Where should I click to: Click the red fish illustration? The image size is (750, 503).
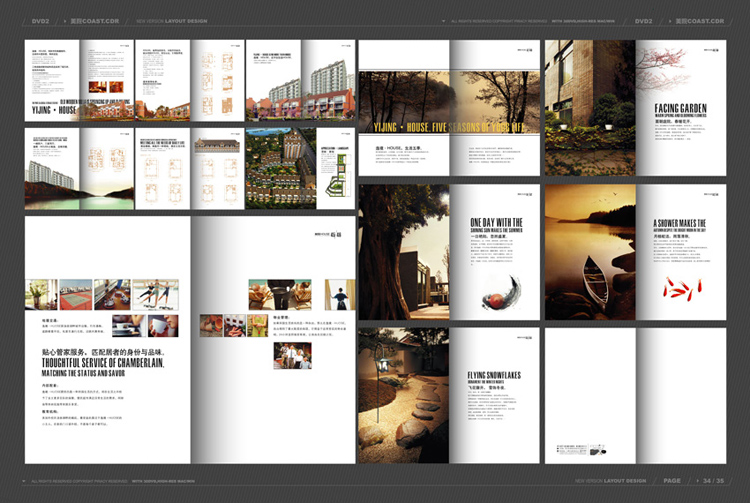pos(682,287)
